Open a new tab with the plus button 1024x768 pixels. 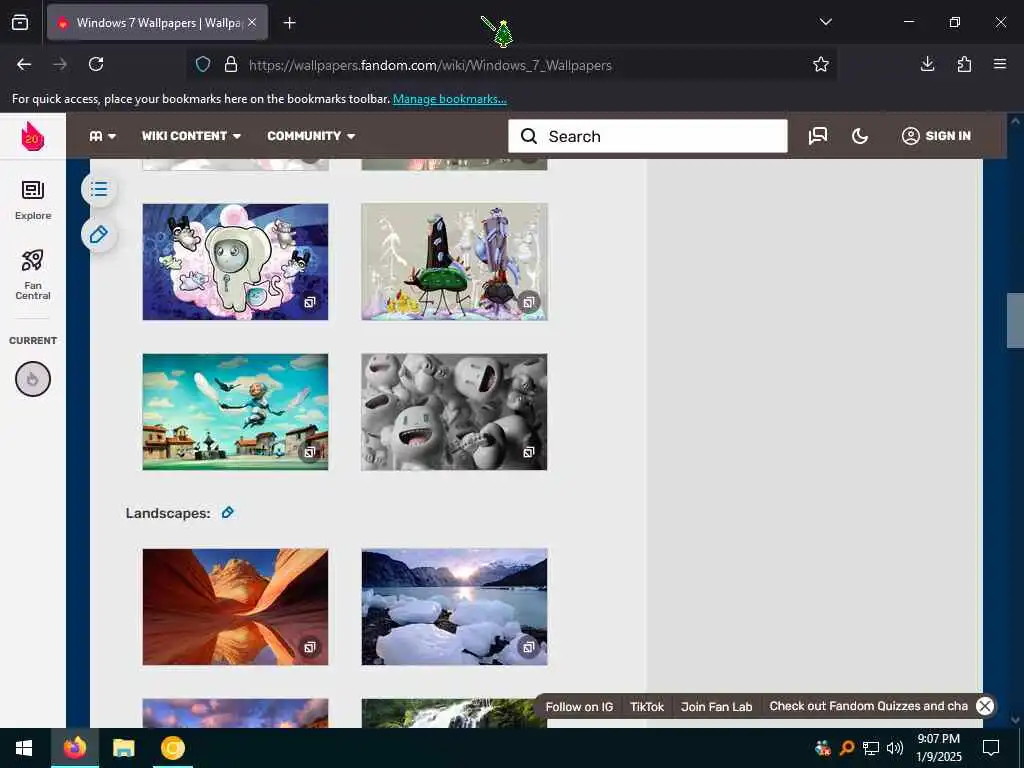289,23
